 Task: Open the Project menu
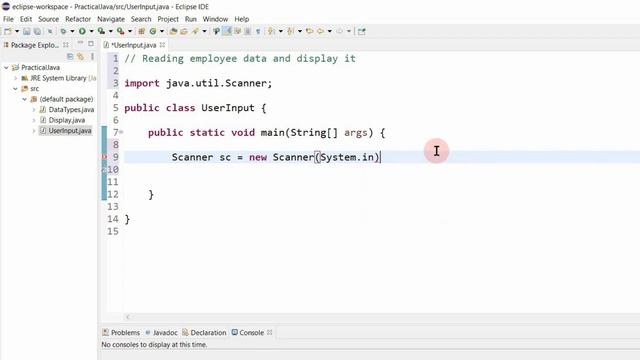pos(168,19)
